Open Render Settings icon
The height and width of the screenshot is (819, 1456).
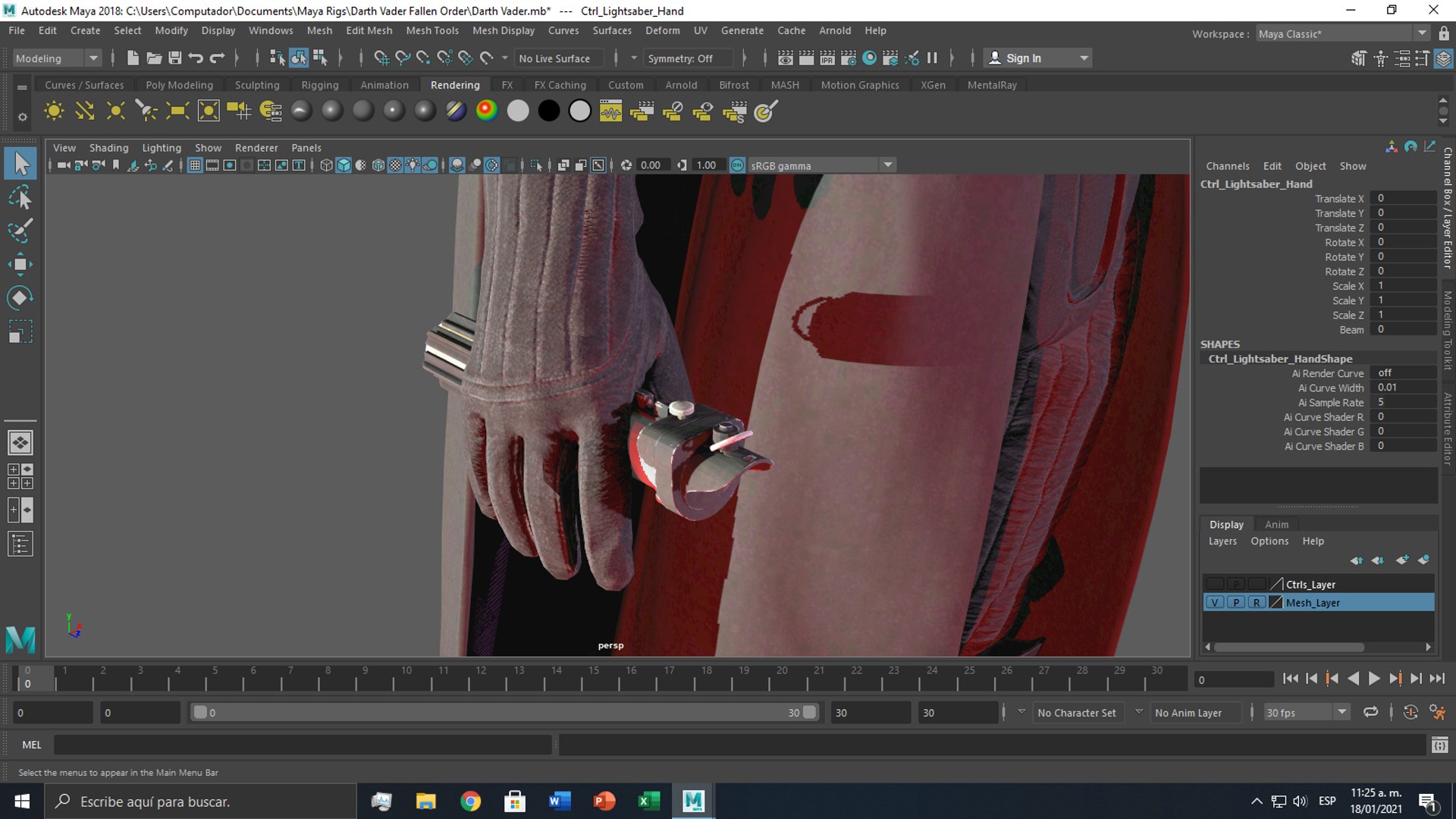849,58
